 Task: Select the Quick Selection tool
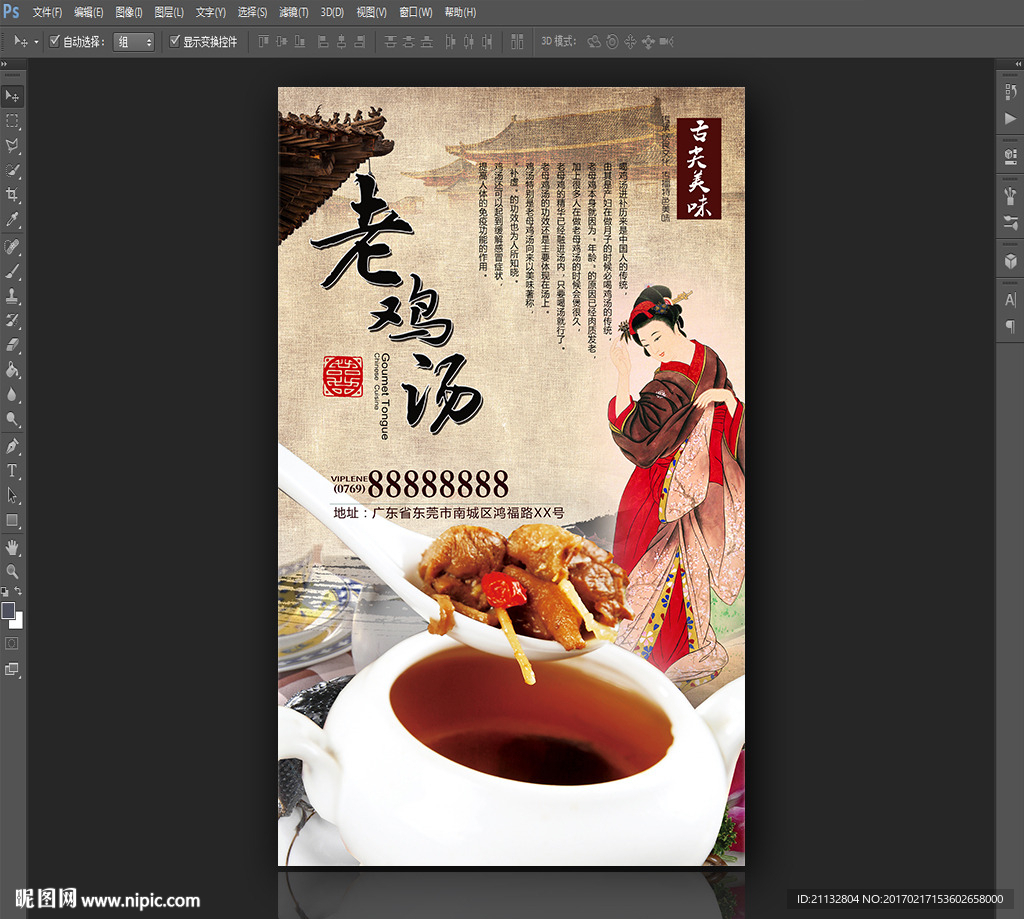click(x=12, y=170)
